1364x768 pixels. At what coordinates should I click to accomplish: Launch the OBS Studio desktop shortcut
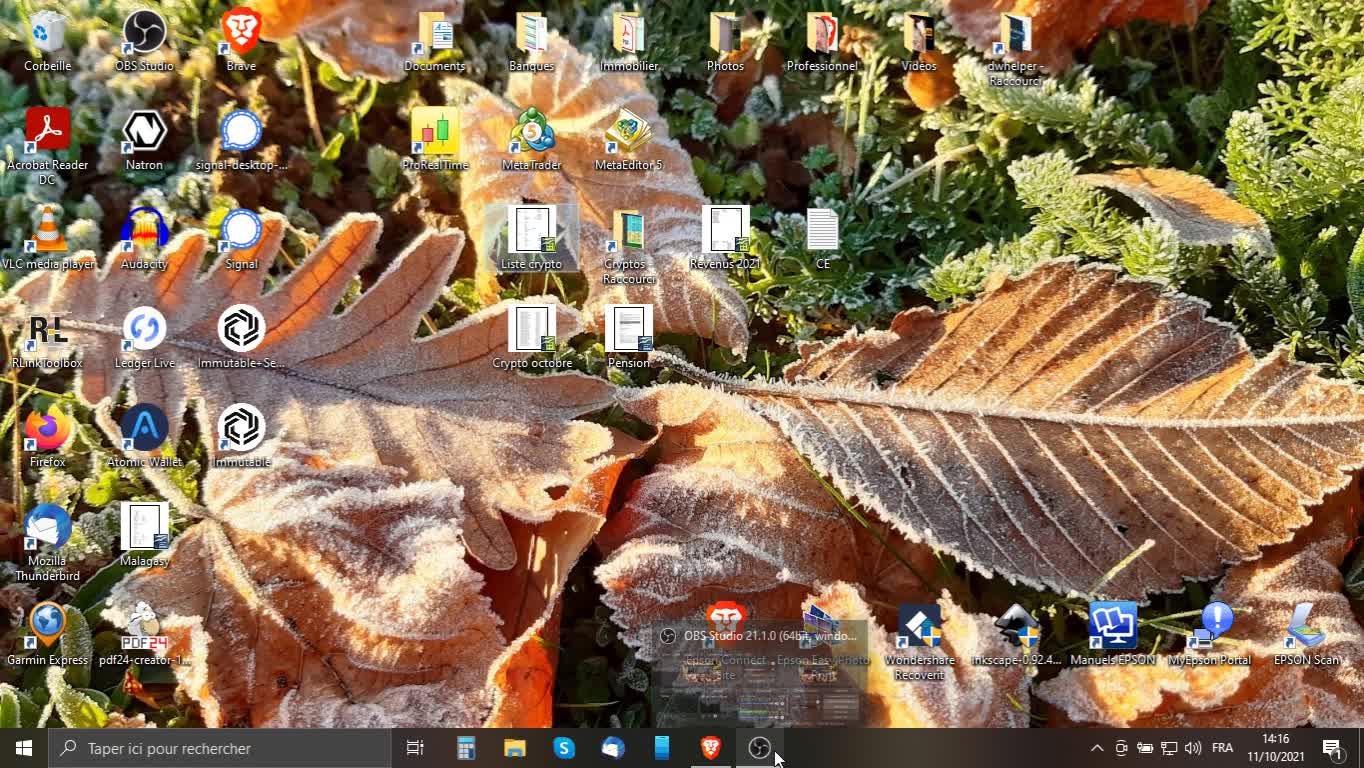point(144,41)
